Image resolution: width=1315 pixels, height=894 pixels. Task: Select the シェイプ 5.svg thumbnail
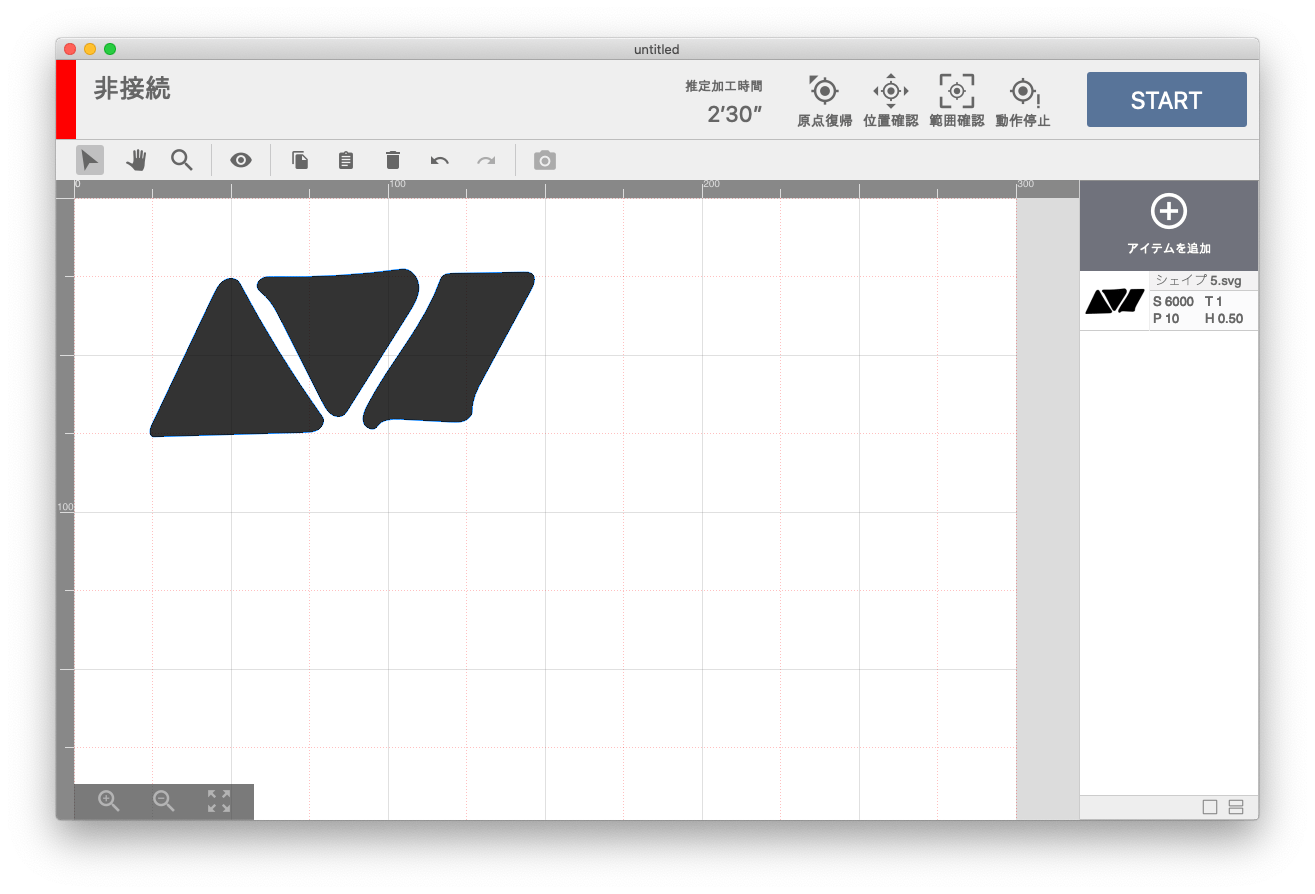1115,301
